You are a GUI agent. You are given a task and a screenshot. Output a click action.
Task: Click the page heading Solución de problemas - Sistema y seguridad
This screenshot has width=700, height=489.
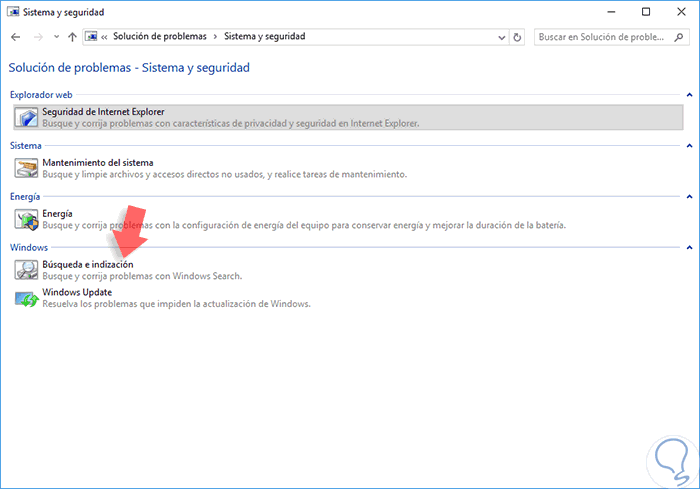coord(129,67)
